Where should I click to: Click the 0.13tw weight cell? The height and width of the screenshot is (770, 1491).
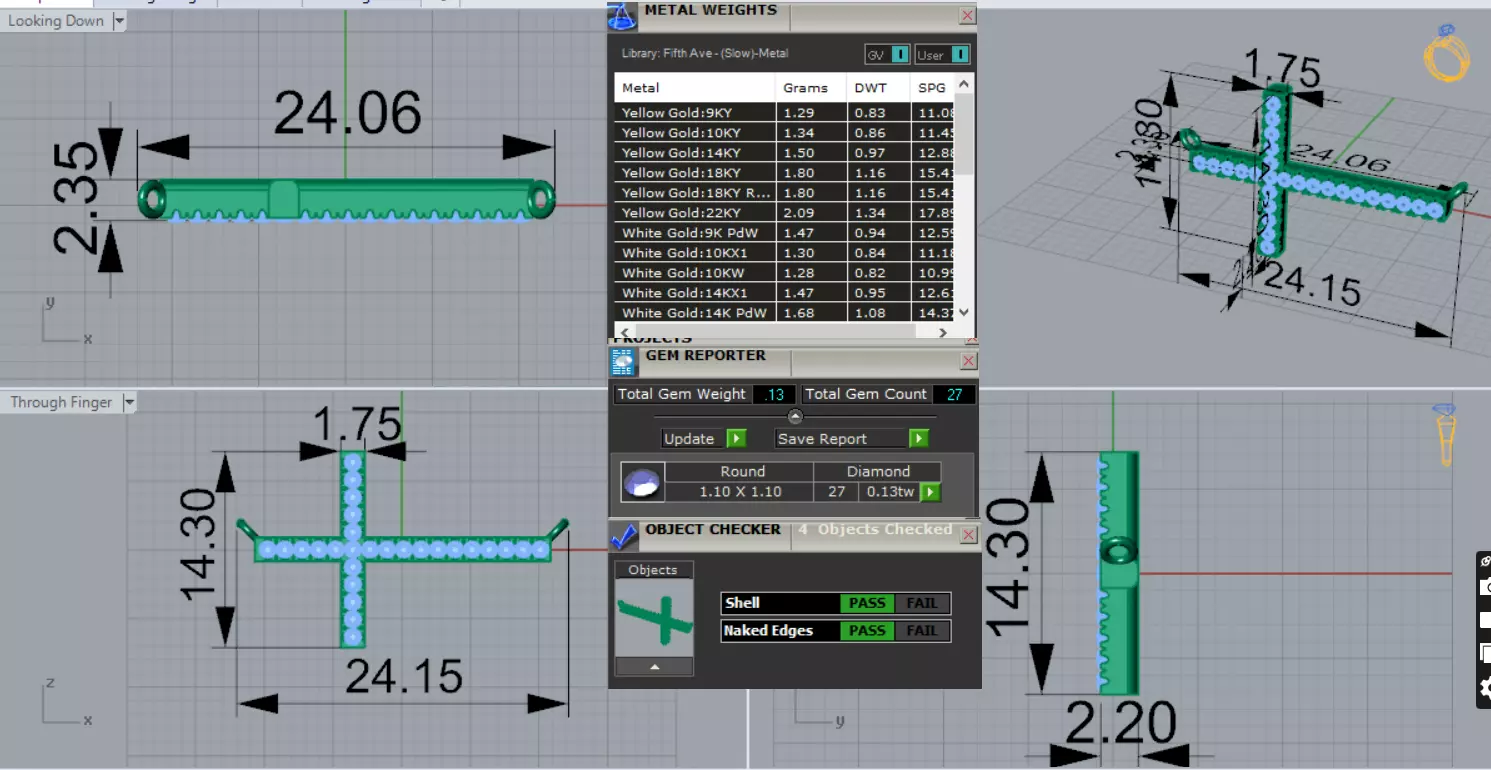tap(890, 492)
